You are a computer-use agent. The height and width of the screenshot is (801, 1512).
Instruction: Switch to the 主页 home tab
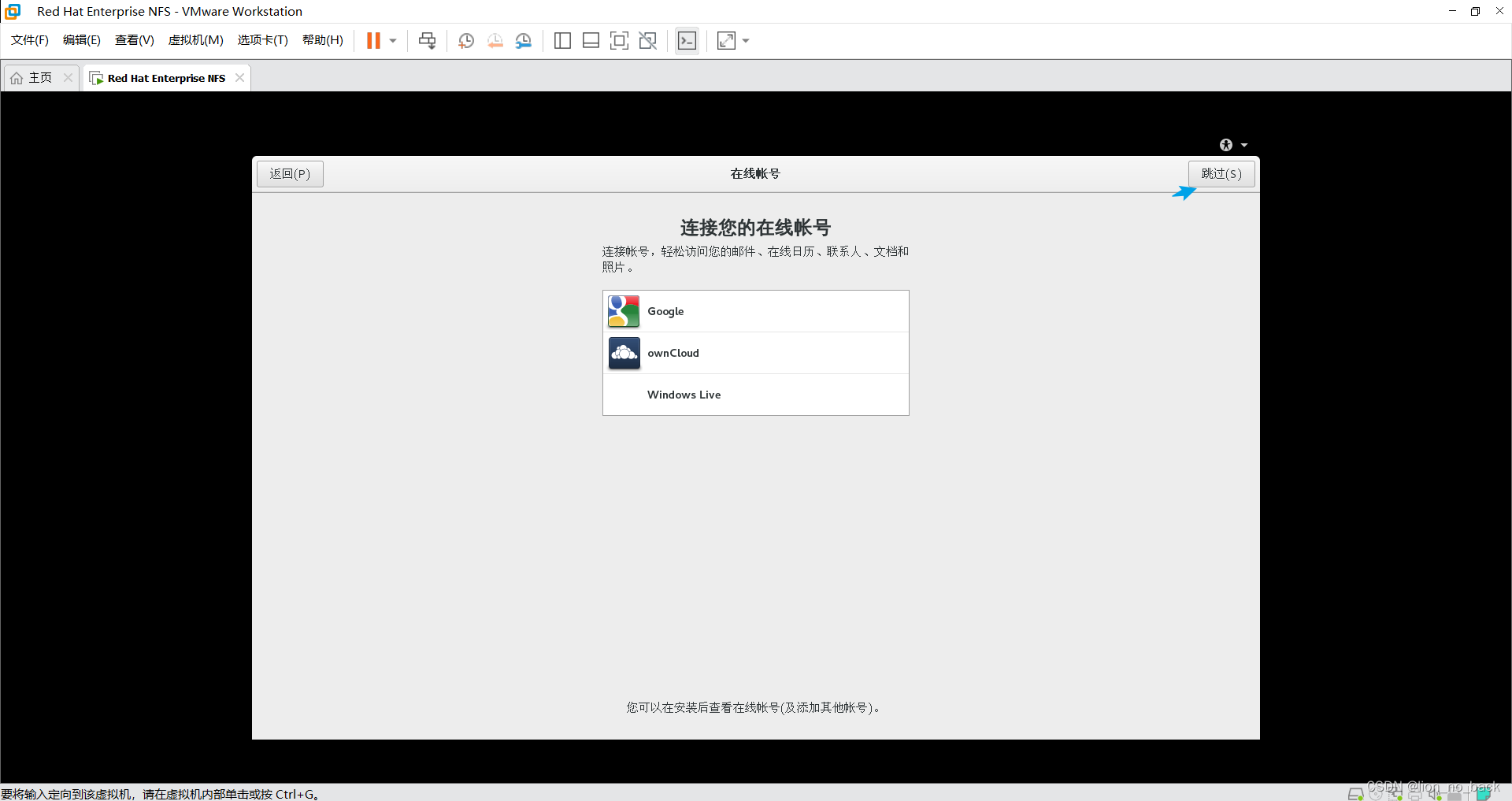[x=40, y=77]
